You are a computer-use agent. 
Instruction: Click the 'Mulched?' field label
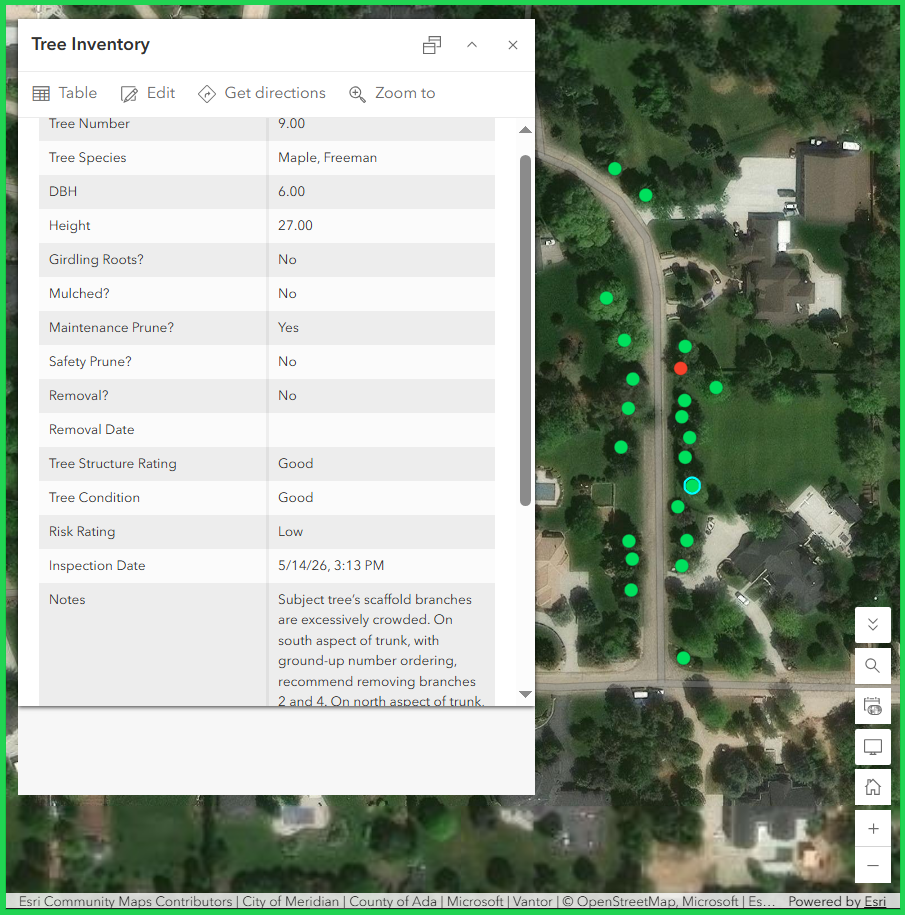click(79, 294)
